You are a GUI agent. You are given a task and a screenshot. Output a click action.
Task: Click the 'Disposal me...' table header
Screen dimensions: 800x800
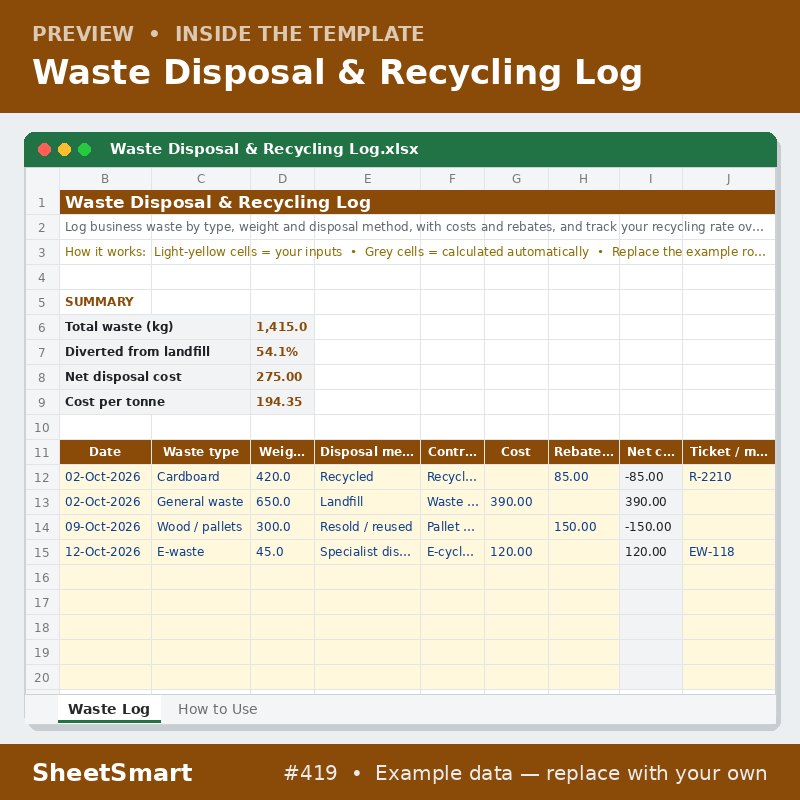tap(367, 452)
